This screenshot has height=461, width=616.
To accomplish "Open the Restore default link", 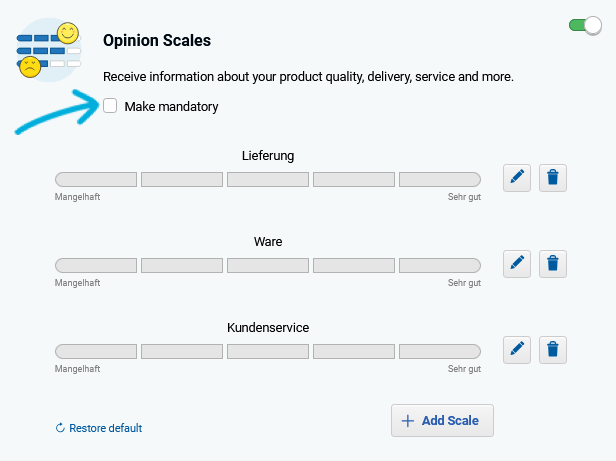I will coord(99,428).
